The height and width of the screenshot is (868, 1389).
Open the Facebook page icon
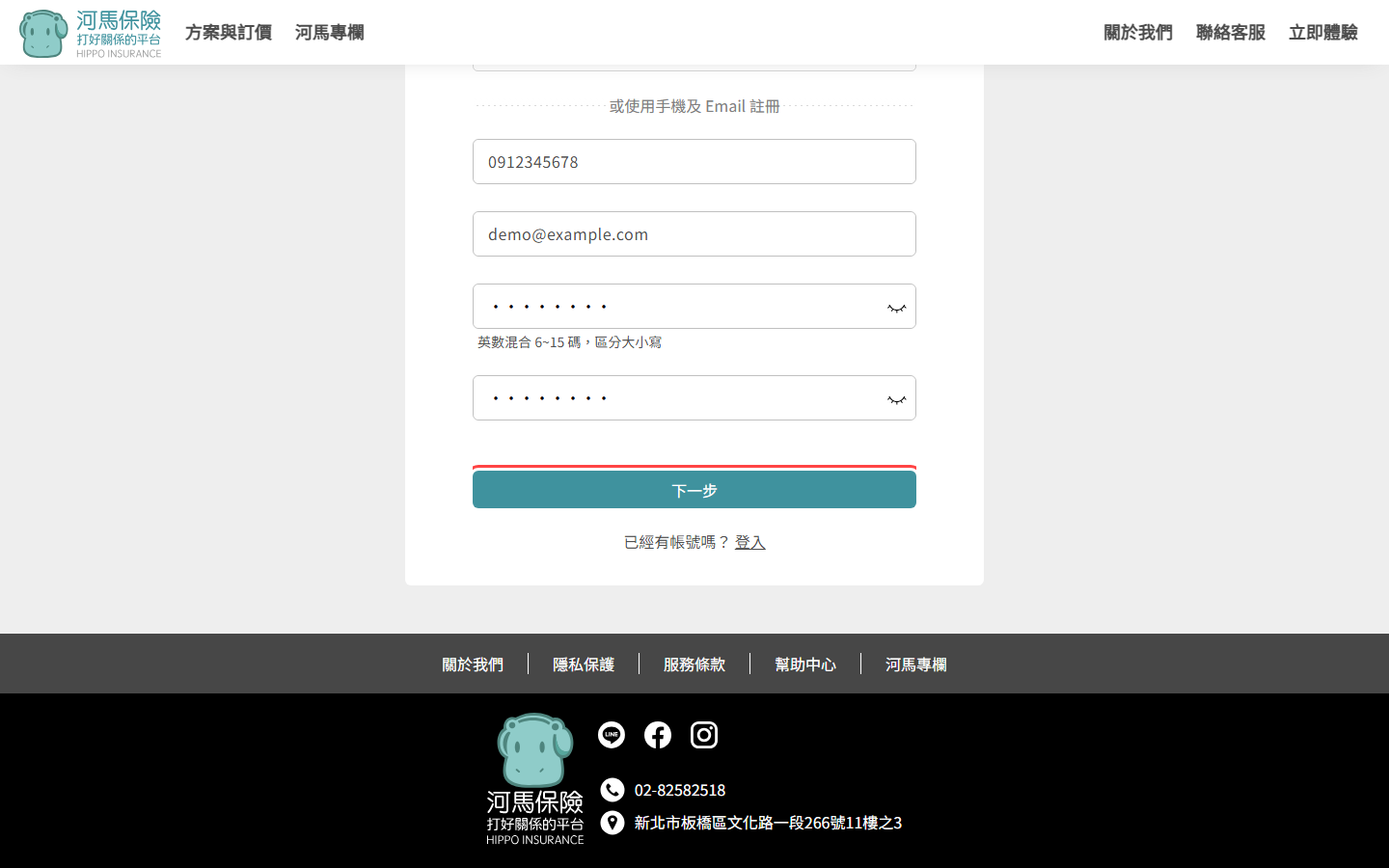pyautogui.click(x=658, y=735)
